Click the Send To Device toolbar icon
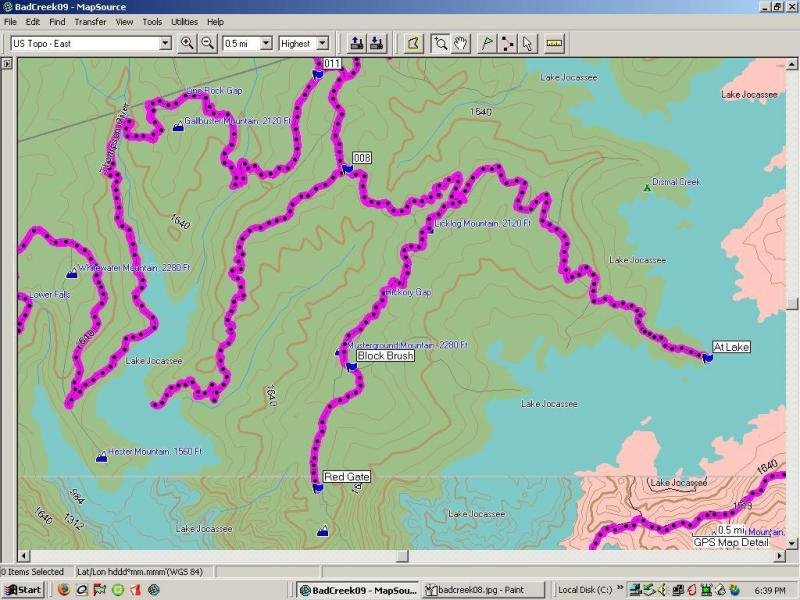 pos(356,43)
